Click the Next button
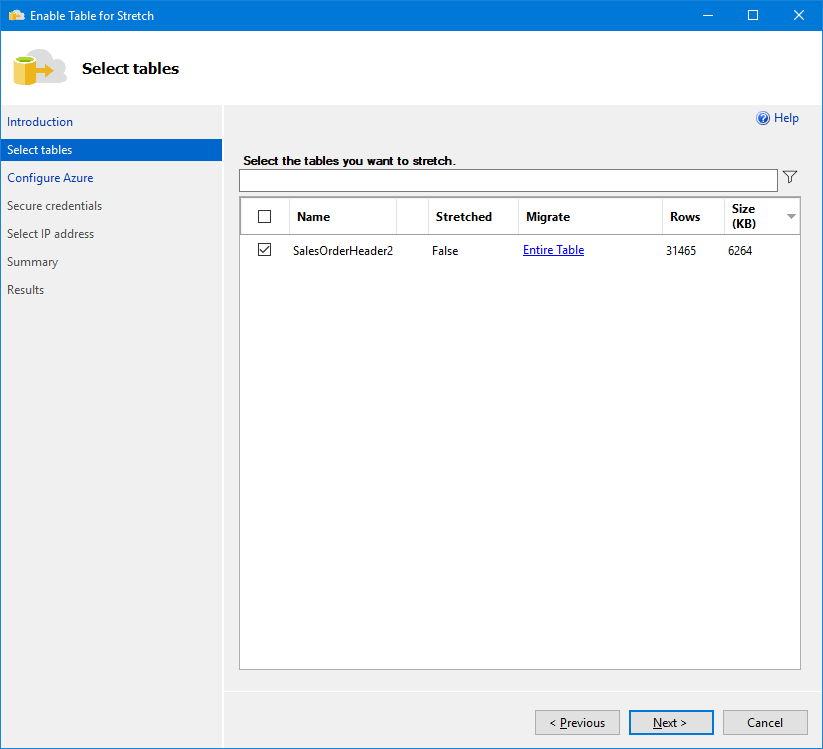The height and width of the screenshot is (749, 823). tap(671, 723)
